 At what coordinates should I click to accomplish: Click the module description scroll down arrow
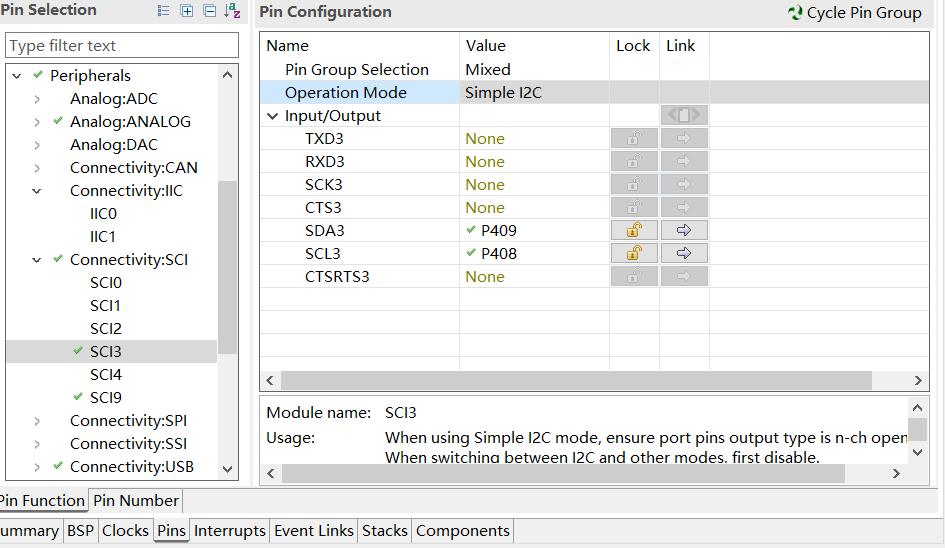917,452
